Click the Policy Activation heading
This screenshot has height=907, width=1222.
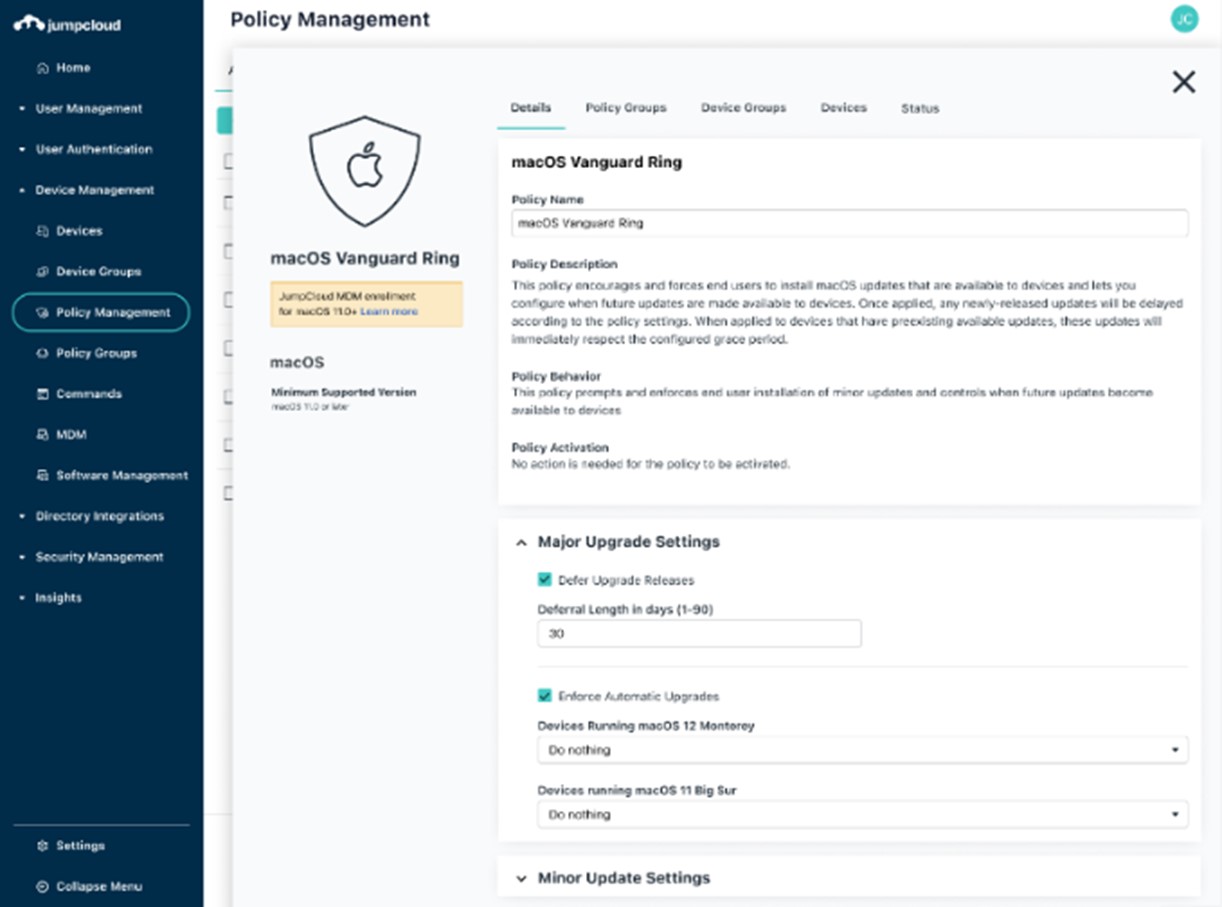coord(560,448)
